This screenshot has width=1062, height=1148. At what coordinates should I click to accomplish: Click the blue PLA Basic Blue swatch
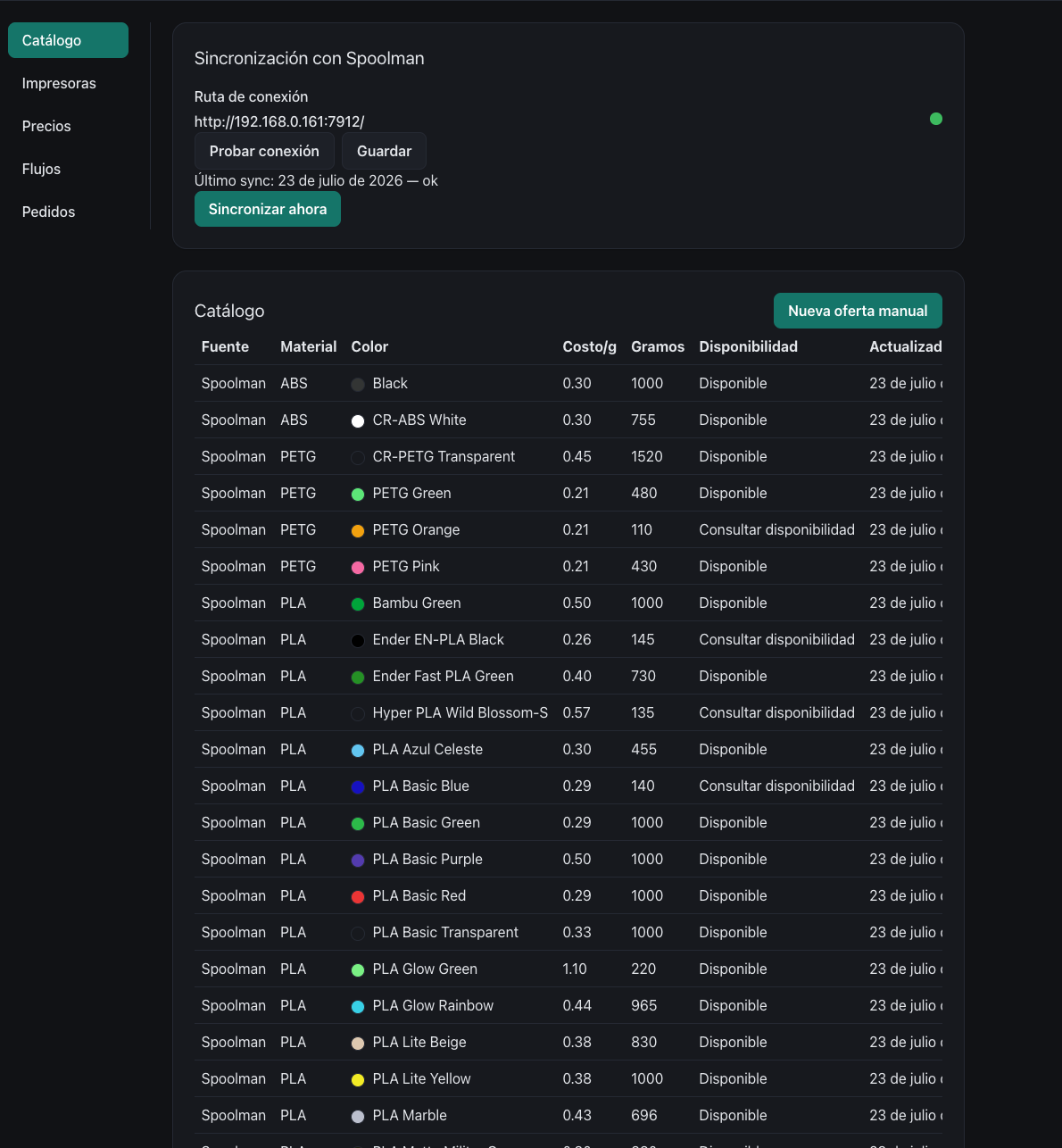tap(358, 786)
